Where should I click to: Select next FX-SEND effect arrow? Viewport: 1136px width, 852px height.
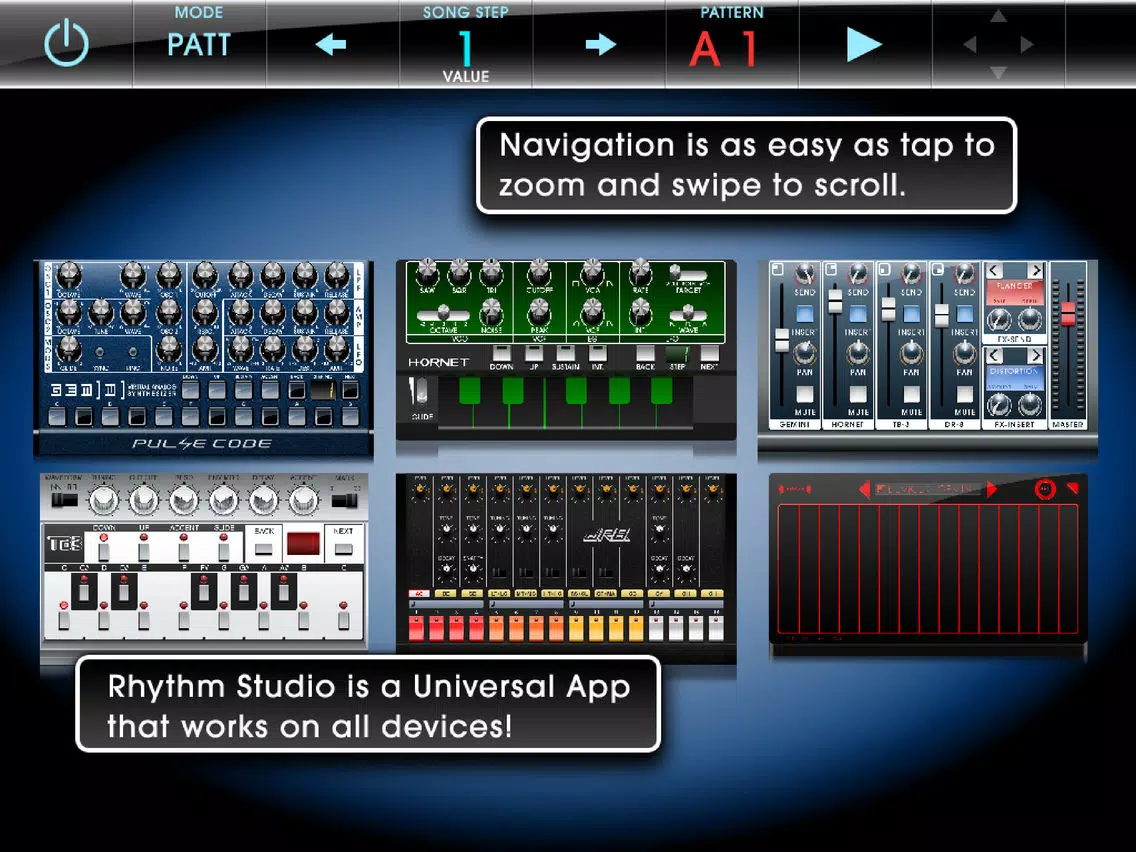tap(1036, 271)
